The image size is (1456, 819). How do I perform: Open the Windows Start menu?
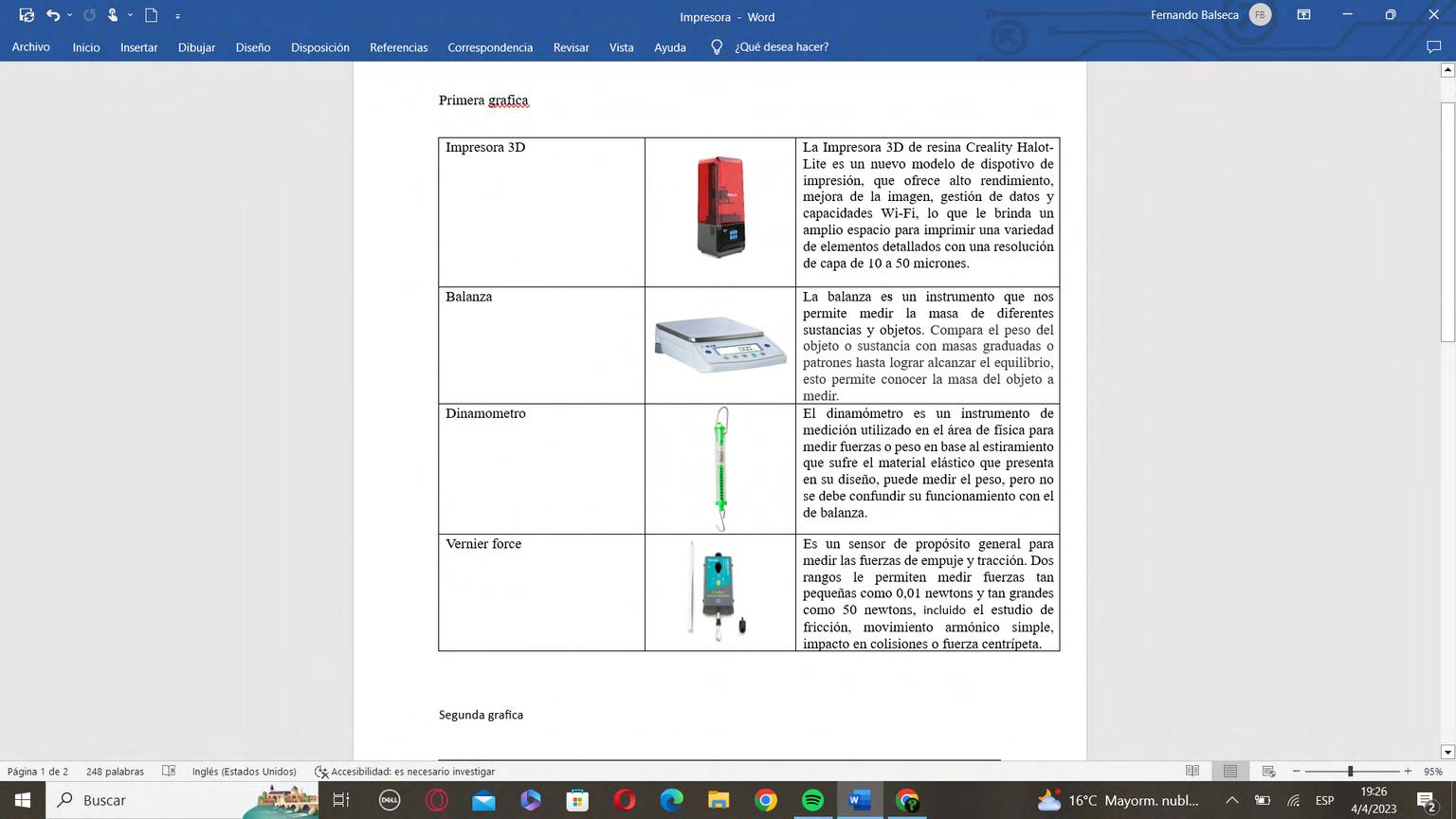tap(23, 800)
